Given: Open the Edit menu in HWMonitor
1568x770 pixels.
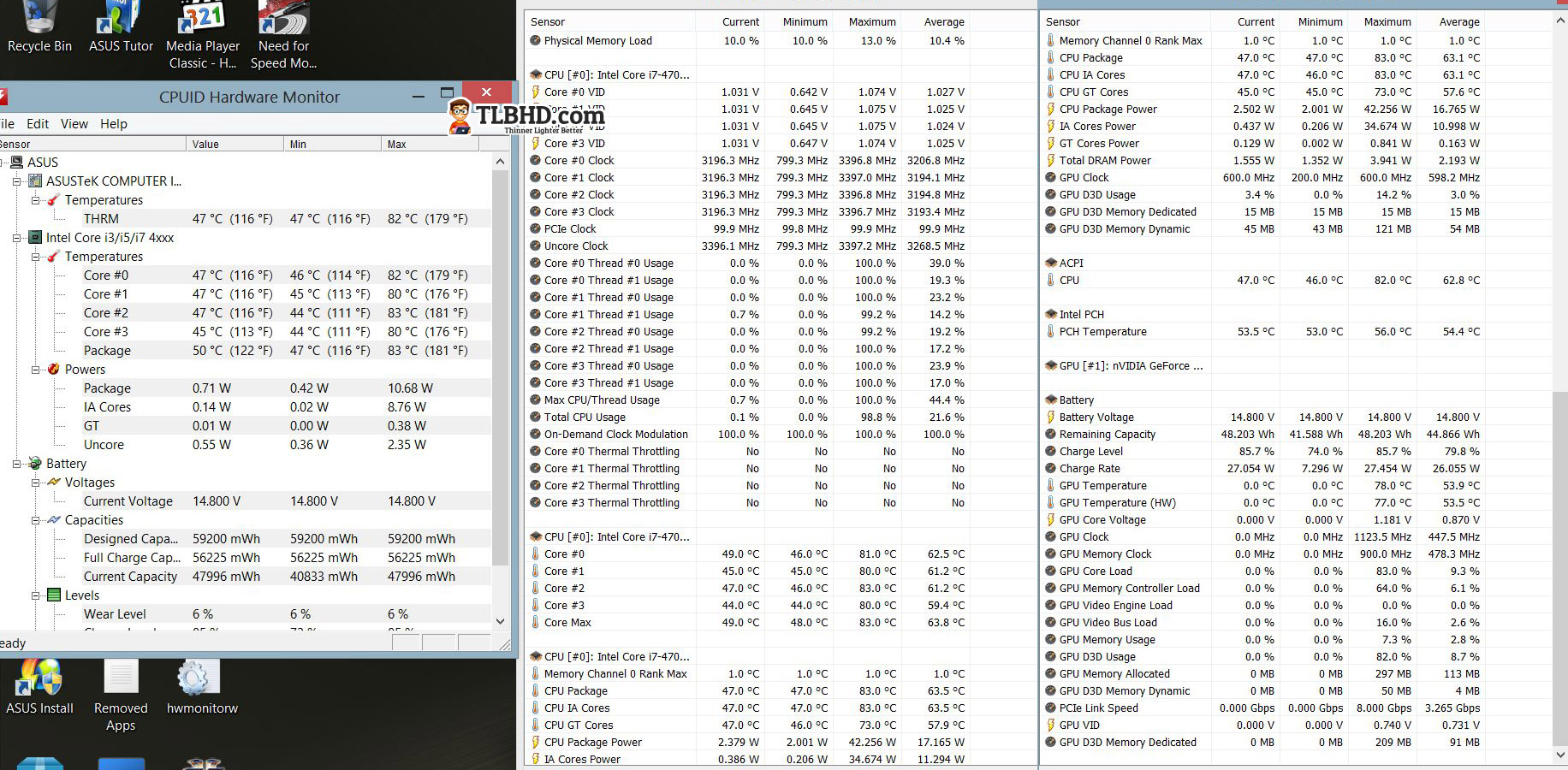Looking at the screenshot, I should pos(38,123).
